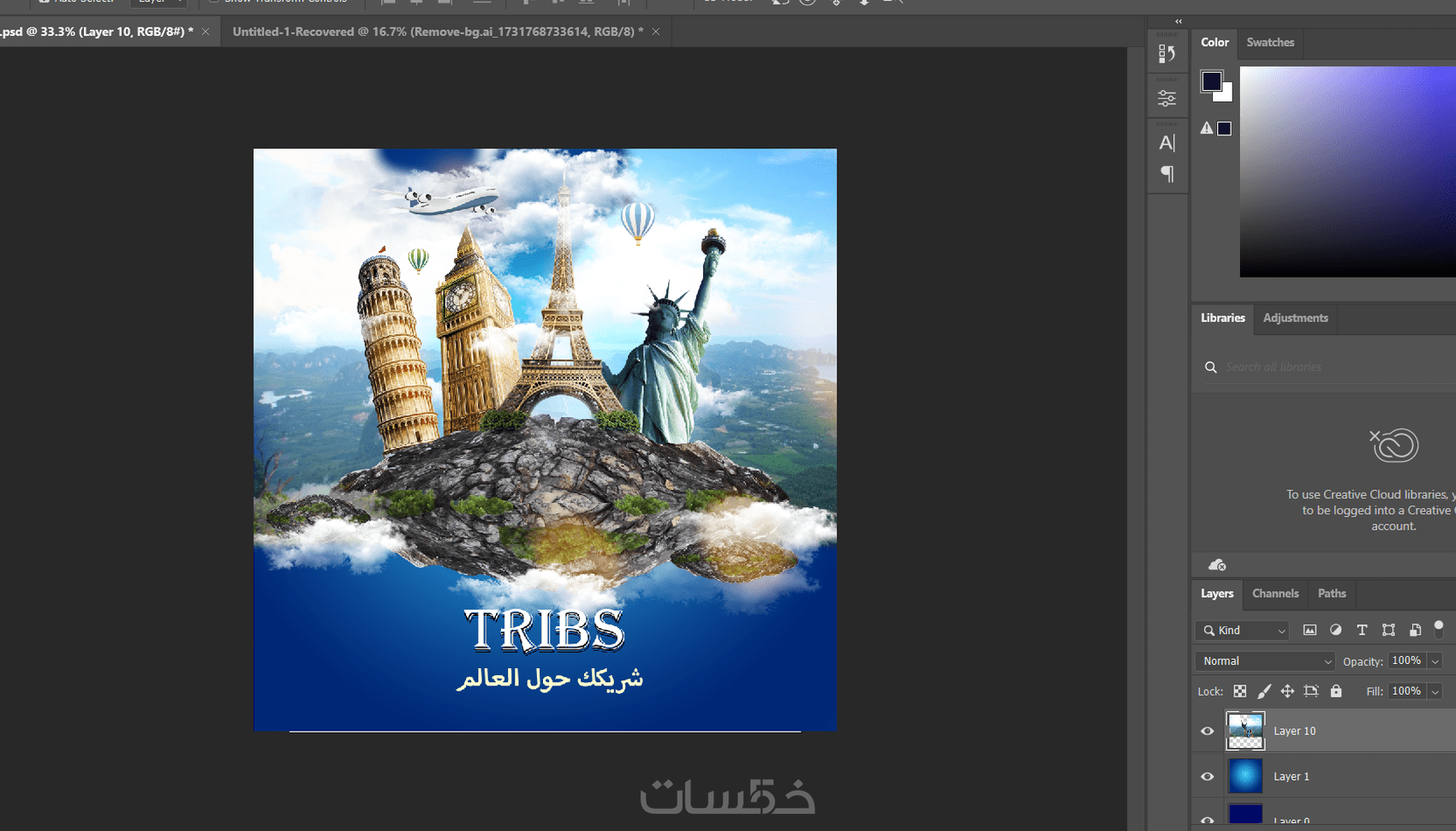Open the Character panel icon
The image size is (1456, 831).
coord(1167,143)
